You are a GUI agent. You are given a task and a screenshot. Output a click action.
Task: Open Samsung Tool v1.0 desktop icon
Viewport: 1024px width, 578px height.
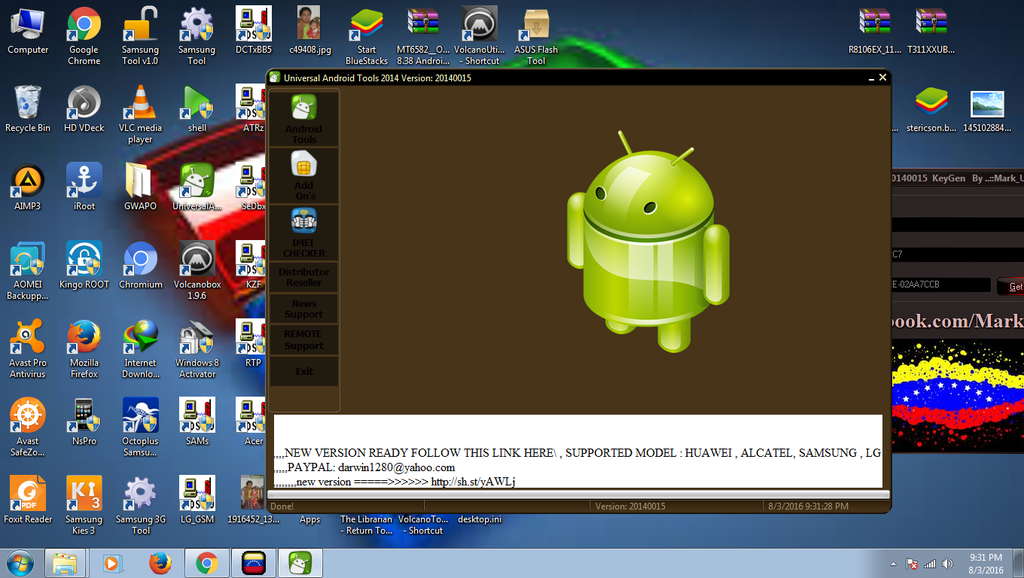(140, 36)
